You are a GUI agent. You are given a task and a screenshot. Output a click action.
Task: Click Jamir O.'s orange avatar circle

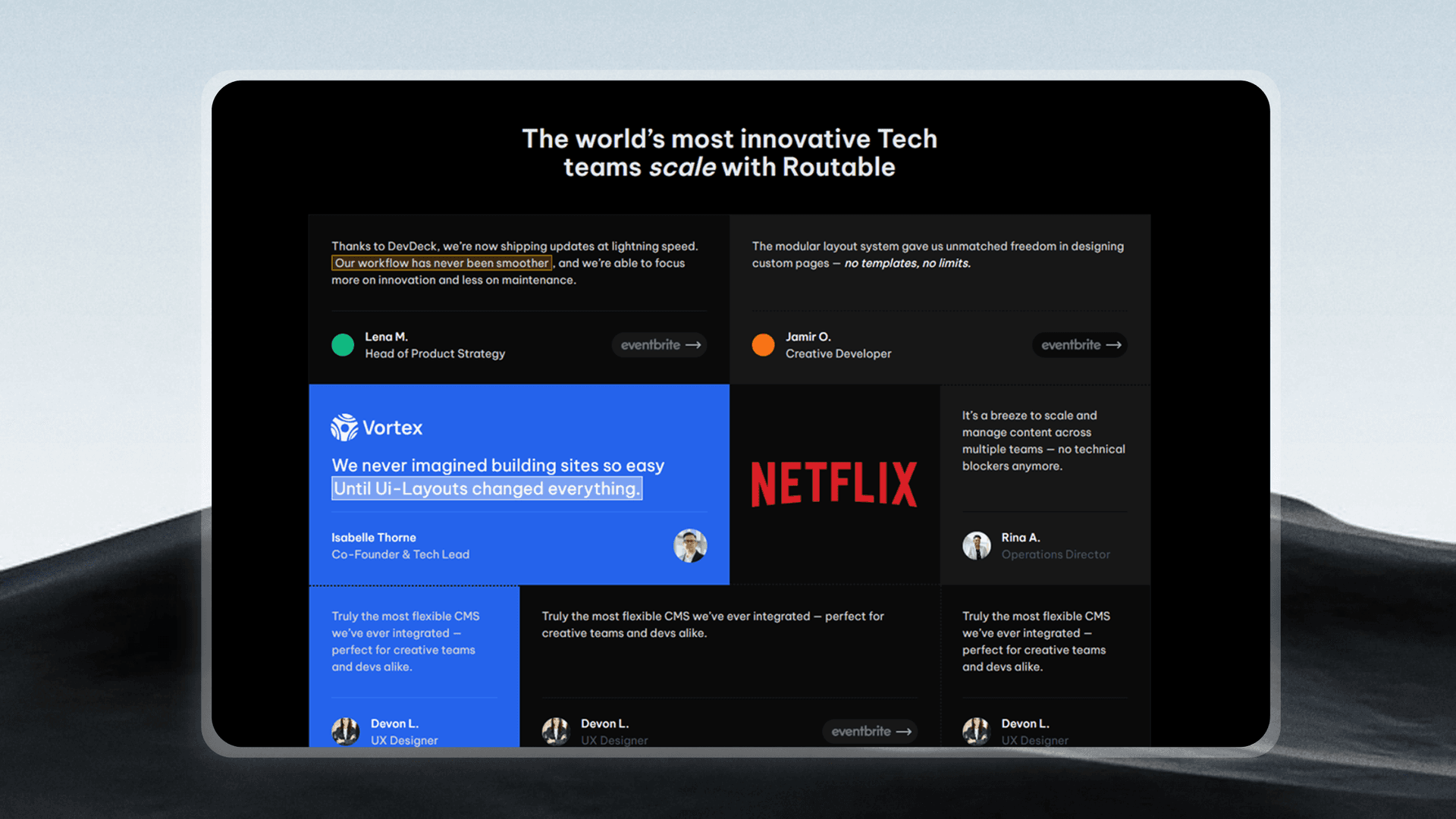pos(763,345)
